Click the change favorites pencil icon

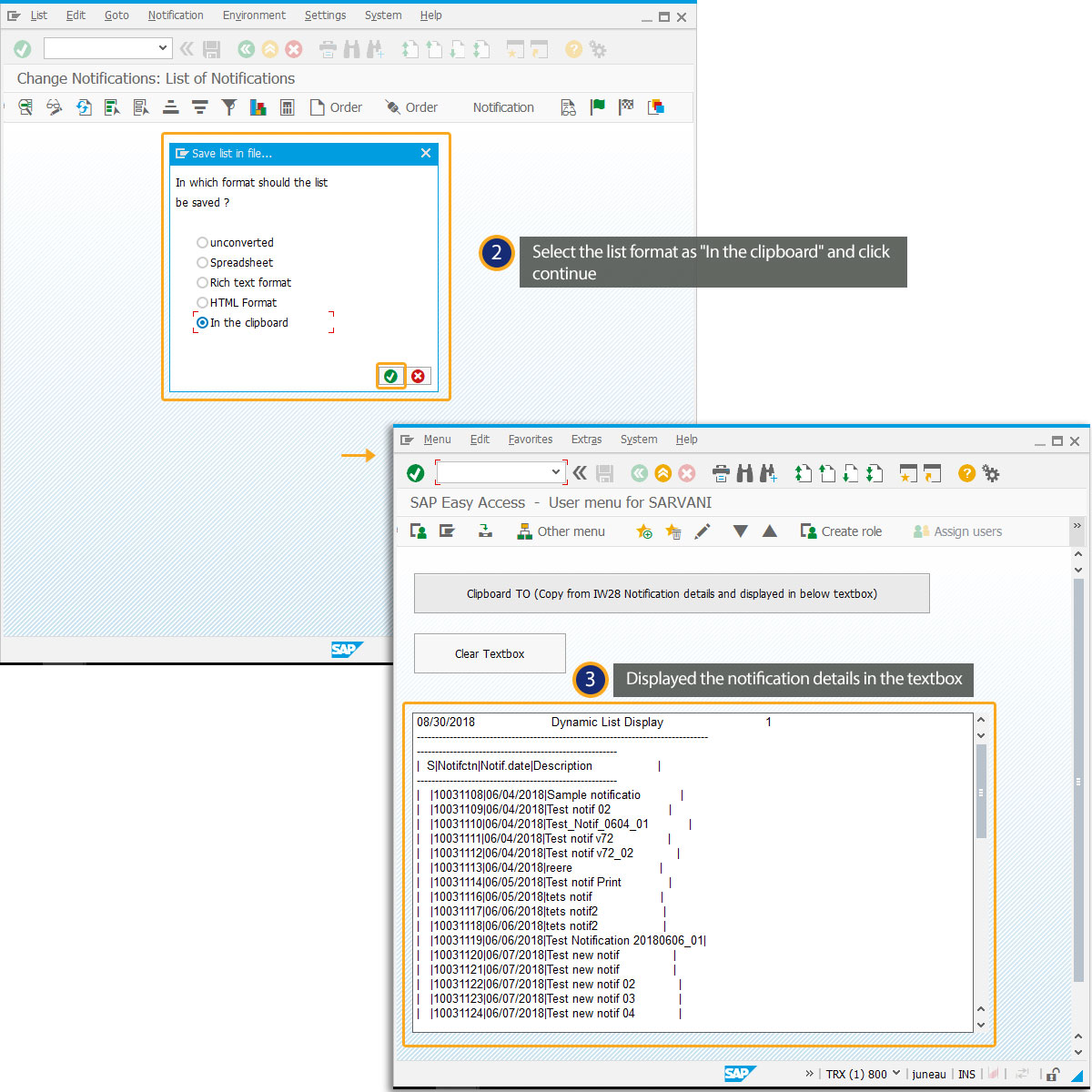point(703,531)
